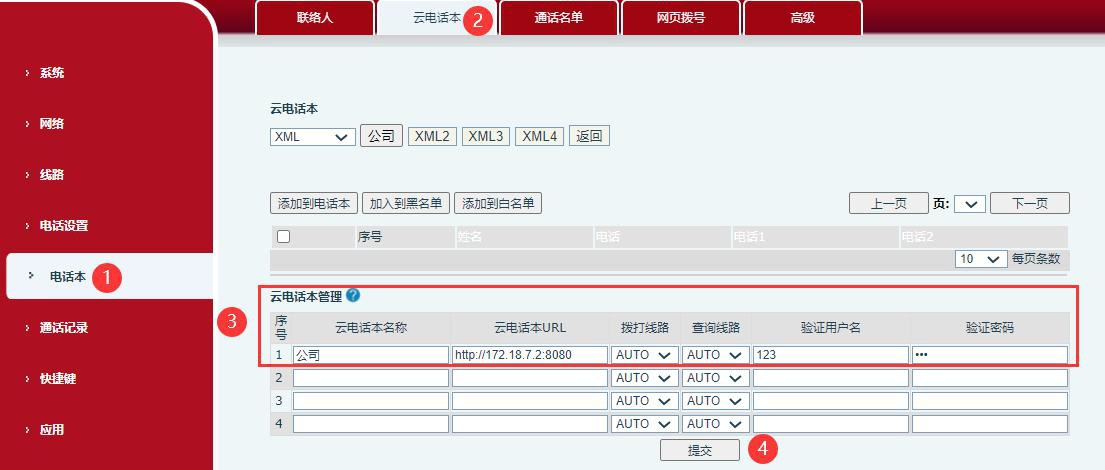Expand the page number dropdown
Image resolution: width=1105 pixels, height=470 pixels.
point(970,204)
